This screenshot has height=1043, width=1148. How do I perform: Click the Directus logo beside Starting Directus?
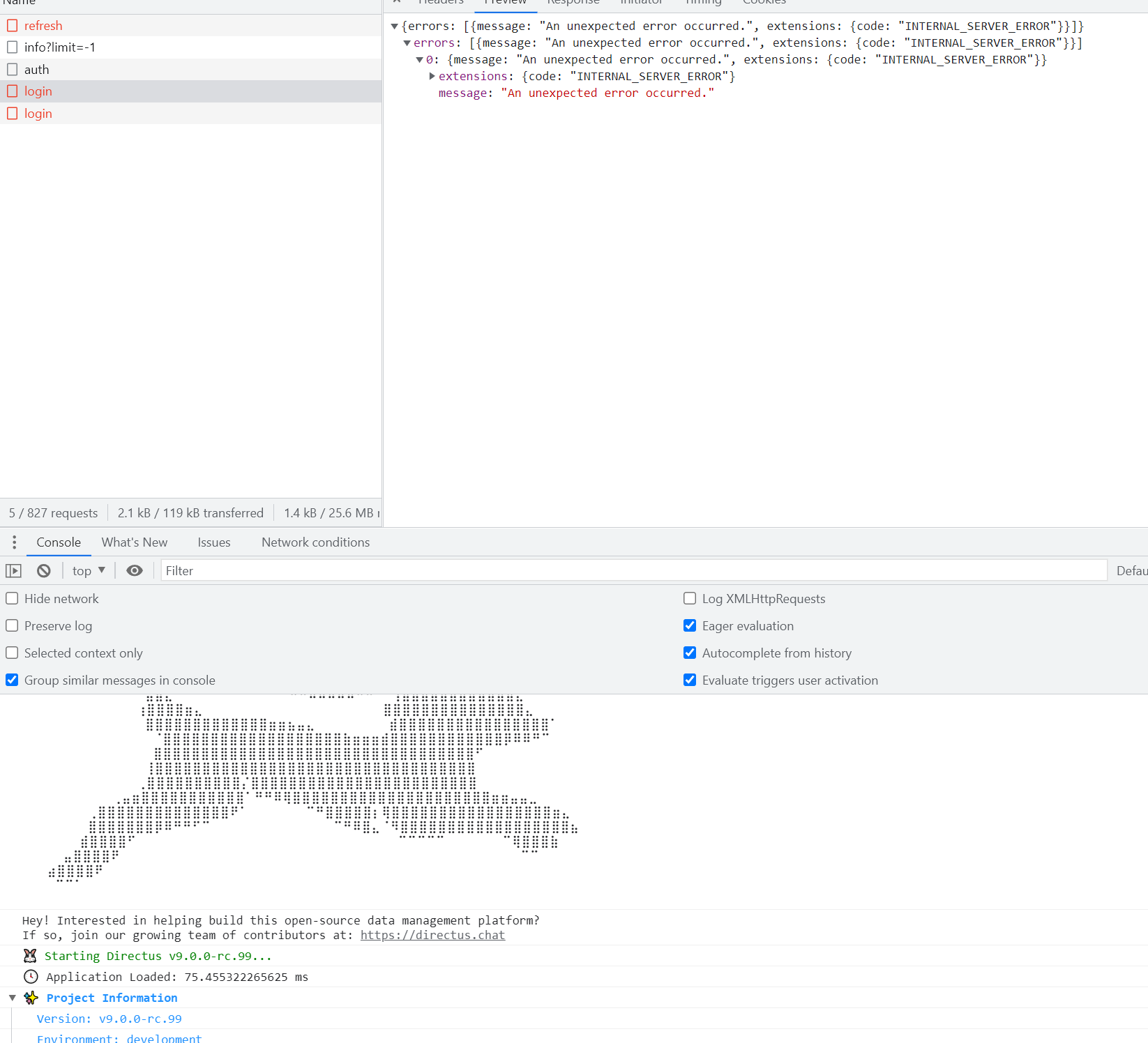[30, 955]
